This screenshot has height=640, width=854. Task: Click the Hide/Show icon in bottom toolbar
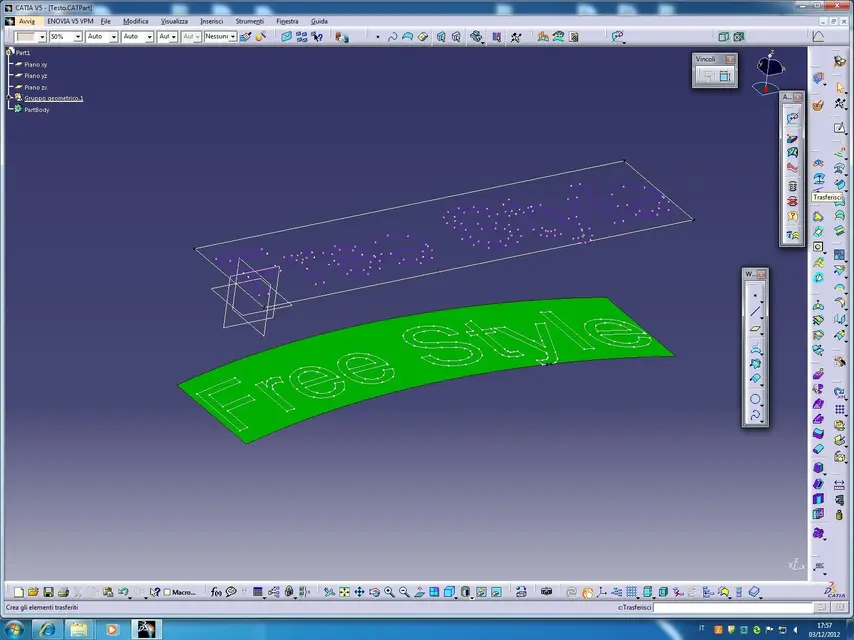(x=481, y=592)
